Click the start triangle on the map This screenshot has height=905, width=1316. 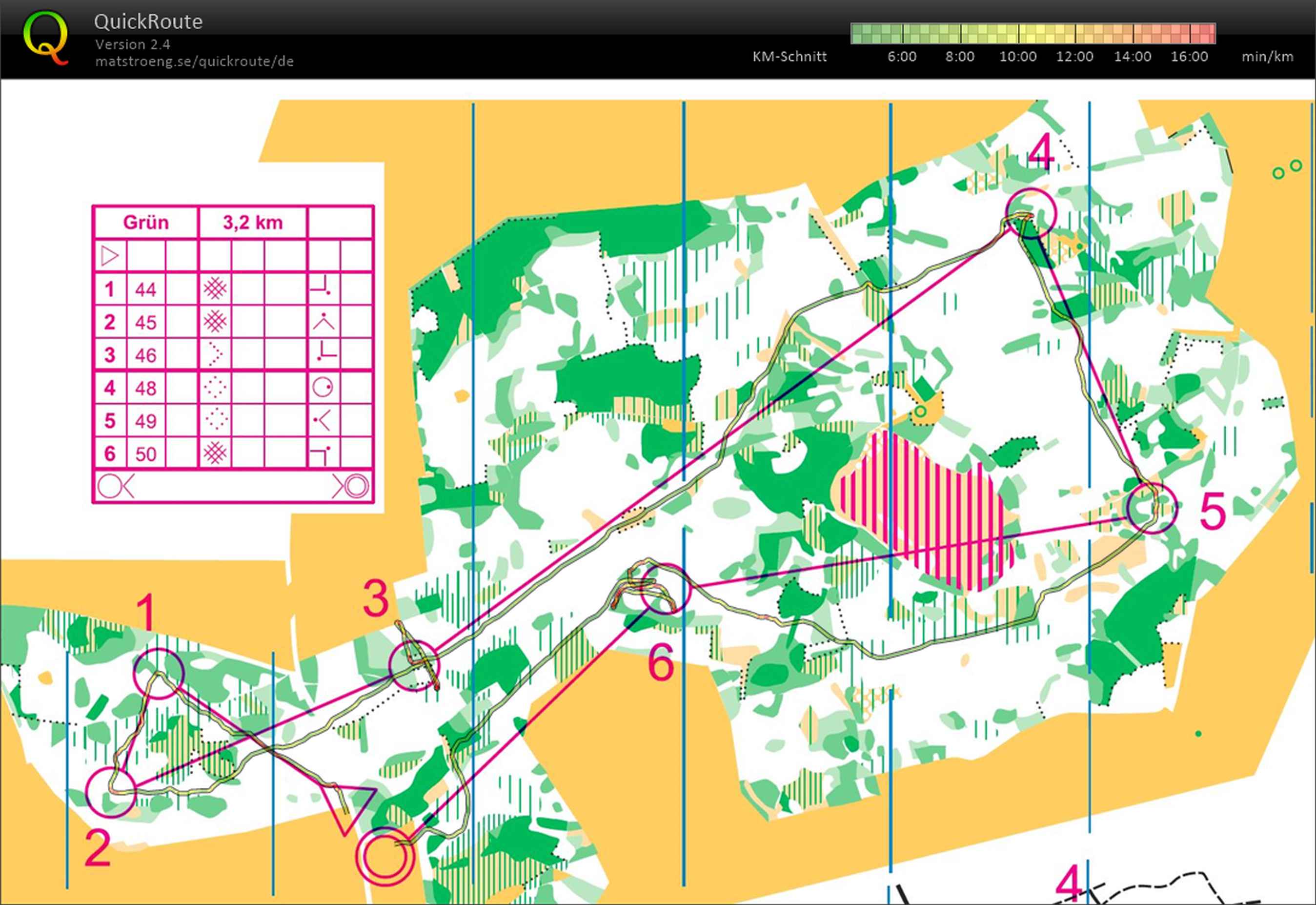[347, 804]
